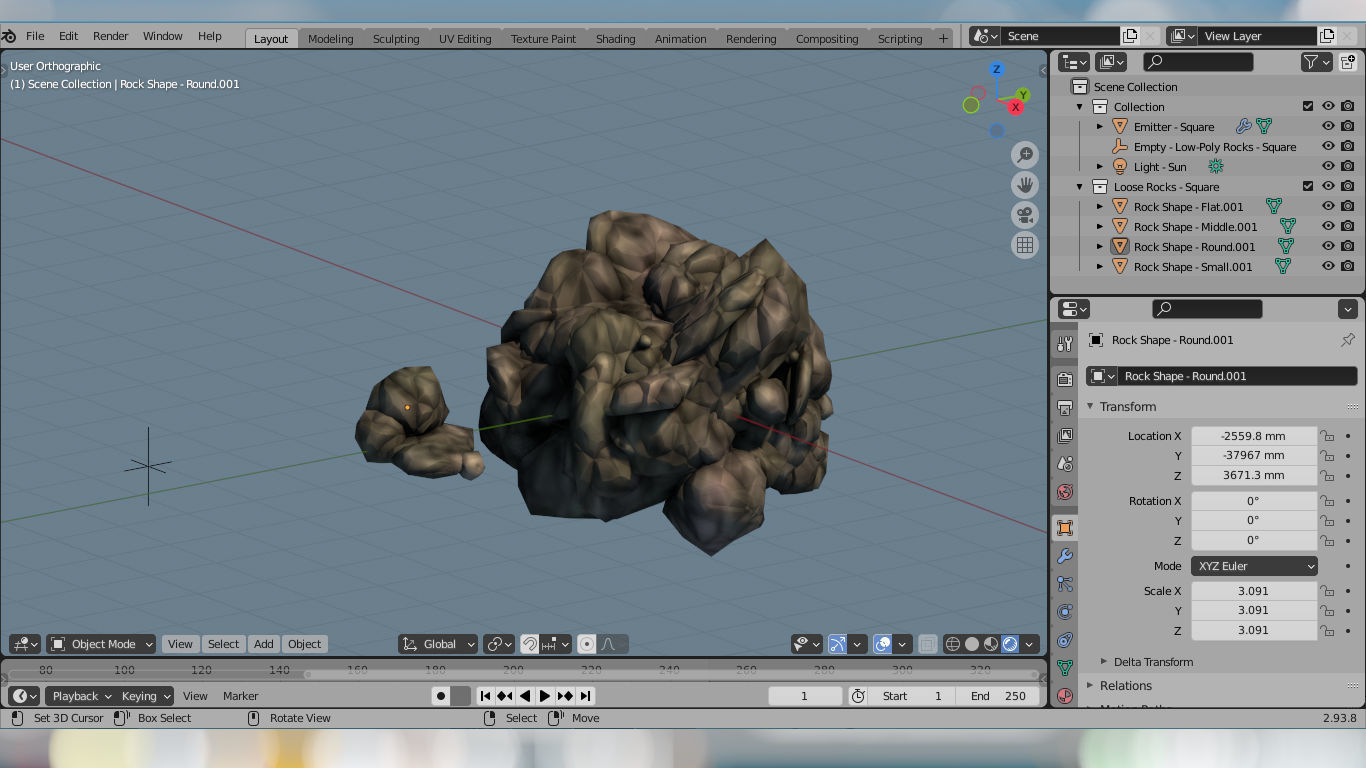Switch perspective/orthographic grid icon
1366x768 pixels.
point(1025,245)
